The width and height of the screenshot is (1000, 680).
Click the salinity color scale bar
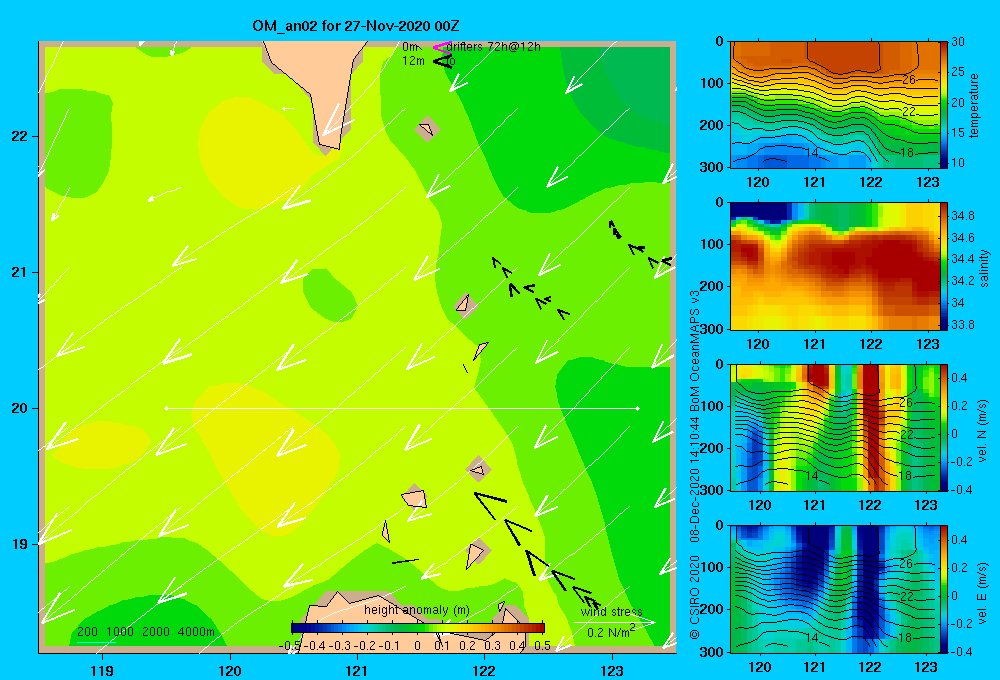pos(944,267)
